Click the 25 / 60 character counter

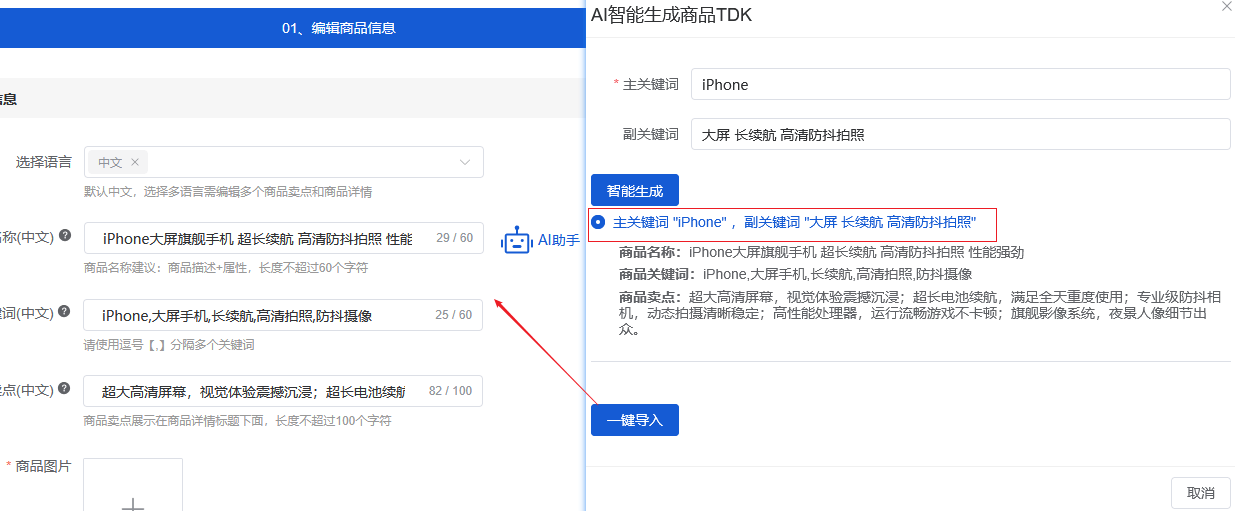point(454,315)
